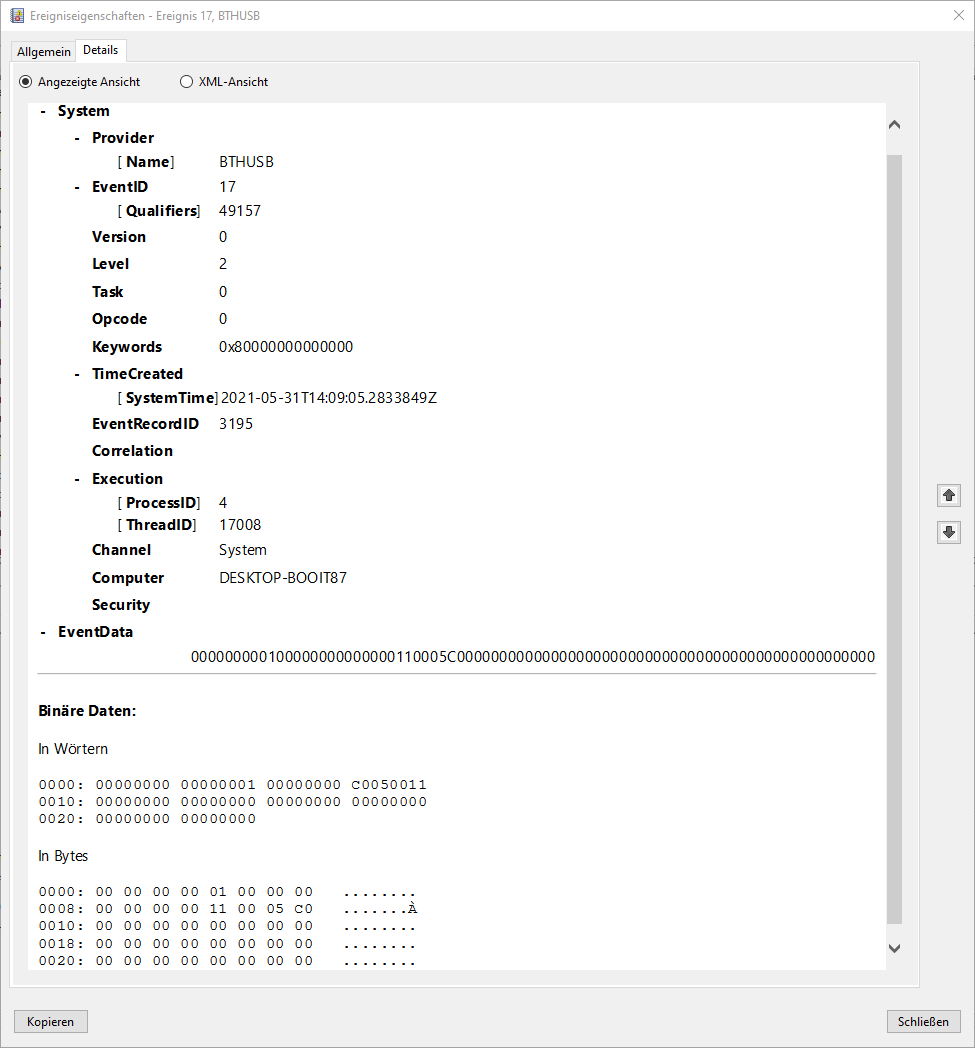Click the Schließen button

[923, 1021]
